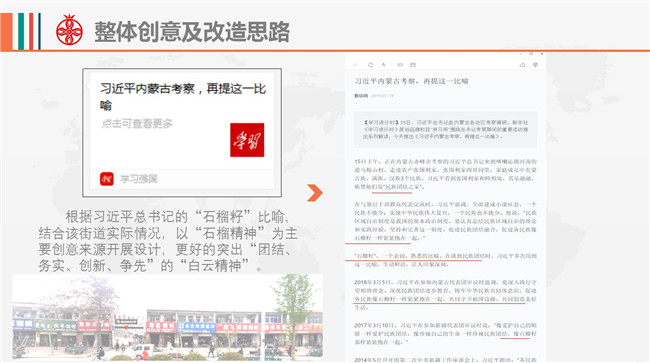Click the refresh icon in article toolbar
This screenshot has height=363, width=650.
(x=371, y=65)
